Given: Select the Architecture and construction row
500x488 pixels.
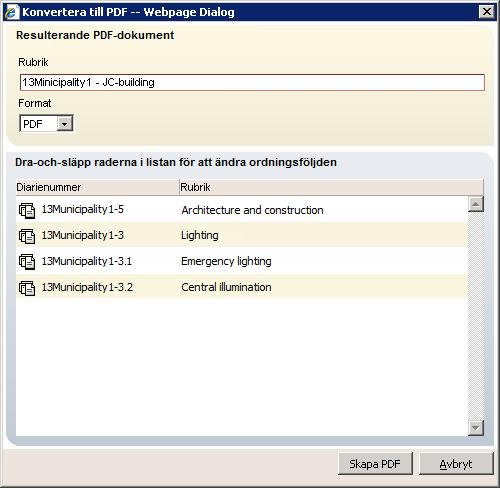Looking at the screenshot, I should (242, 210).
